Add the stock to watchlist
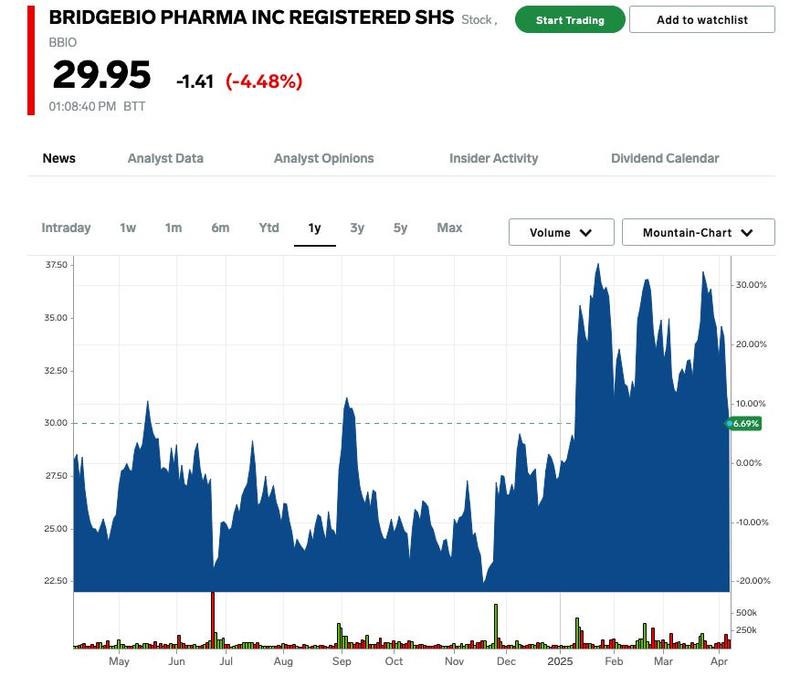800x677 pixels. [702, 20]
